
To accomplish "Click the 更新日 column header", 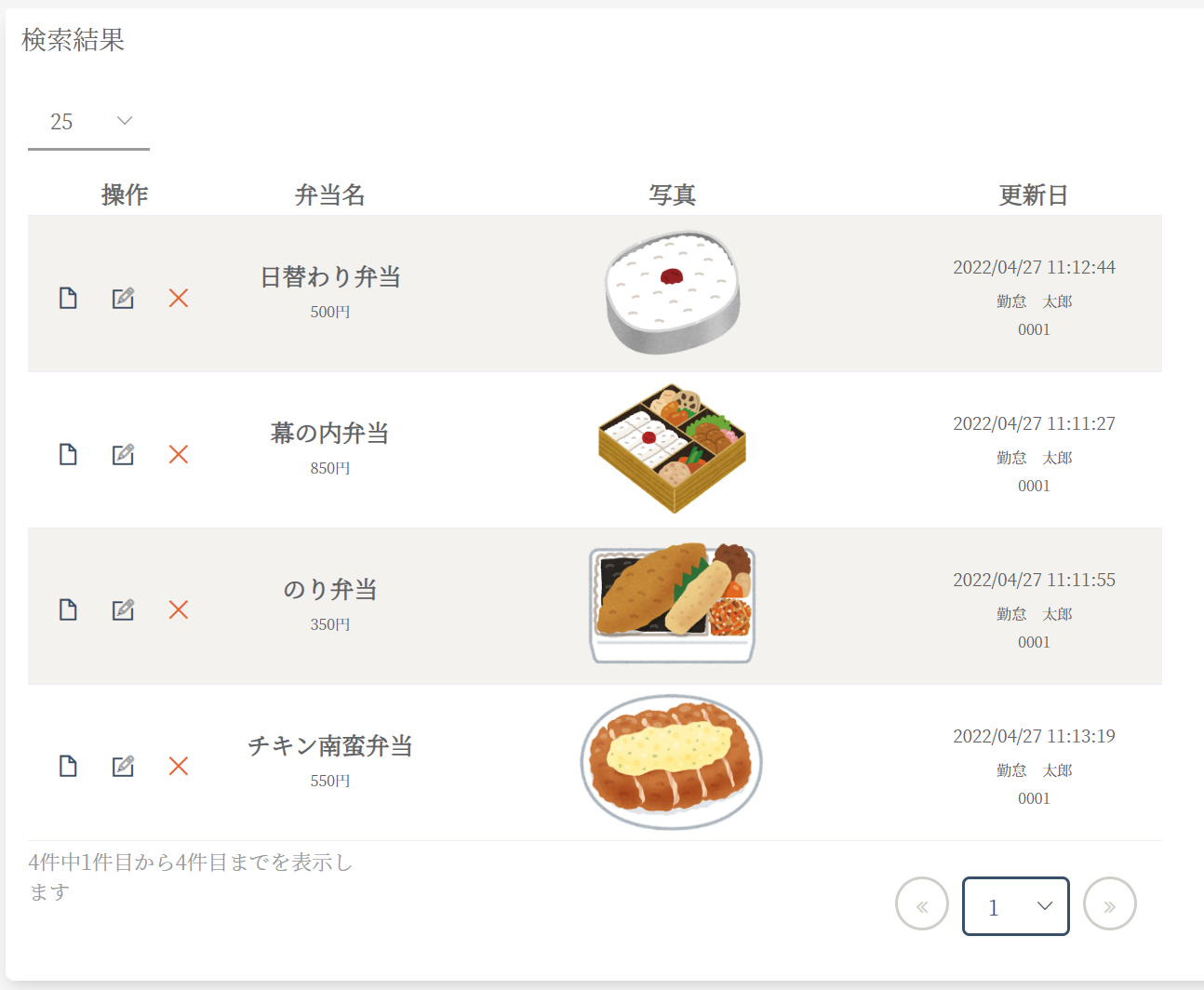I will click(x=1033, y=195).
